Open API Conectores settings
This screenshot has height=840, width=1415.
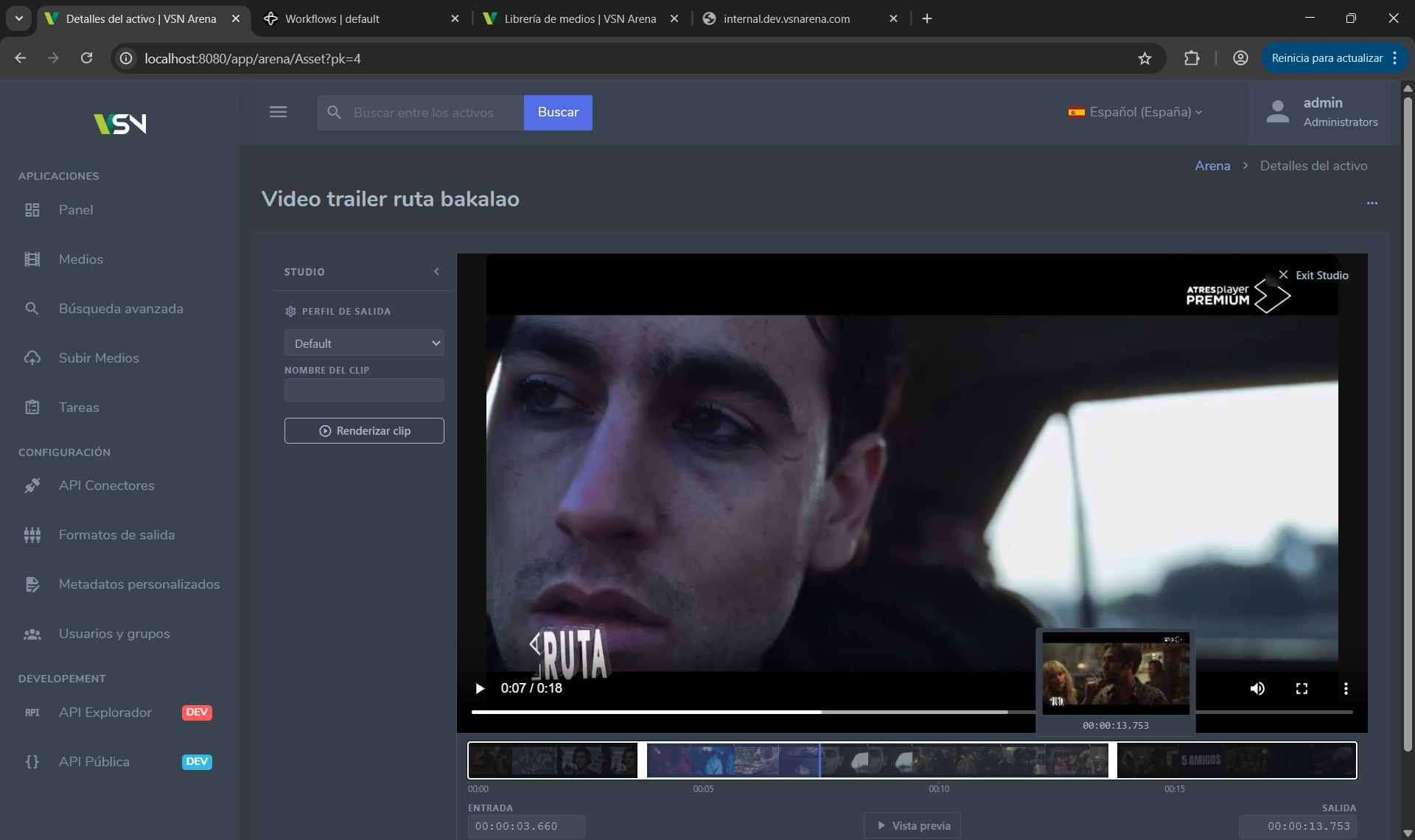[x=107, y=486]
